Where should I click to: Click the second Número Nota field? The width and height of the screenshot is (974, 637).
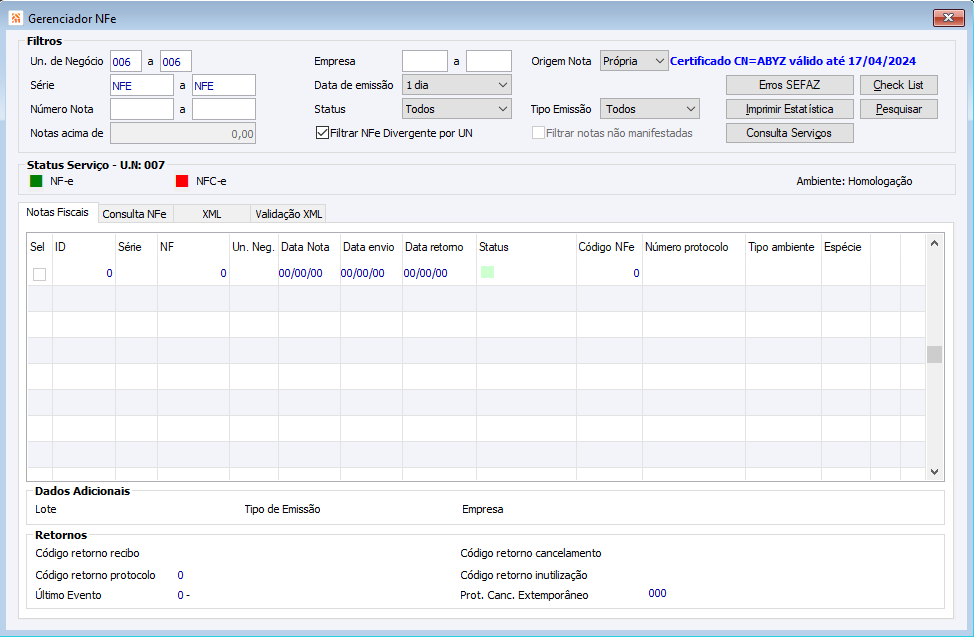point(224,109)
